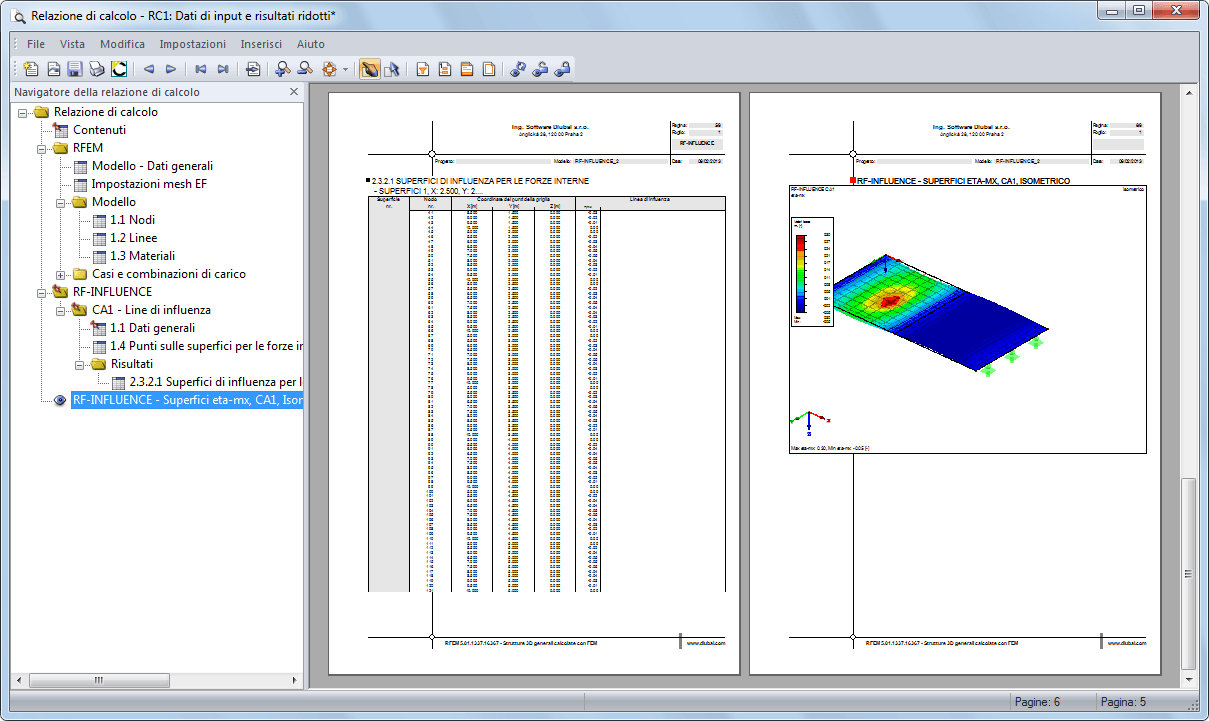Select 1.2 Linee in the tree
Viewport: 1209px width, 721px height.
tap(133, 238)
